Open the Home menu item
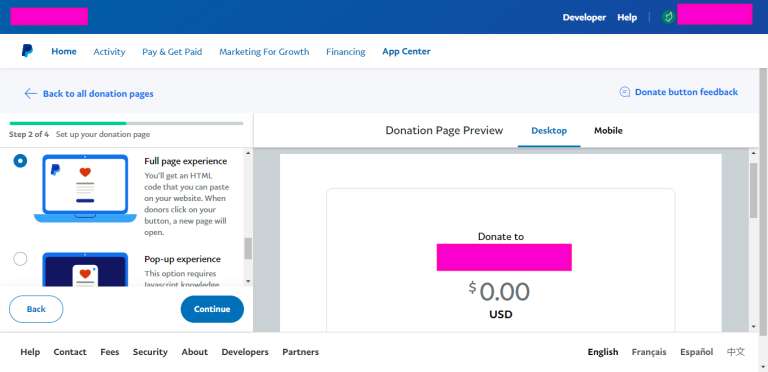The image size is (768, 372). click(64, 51)
